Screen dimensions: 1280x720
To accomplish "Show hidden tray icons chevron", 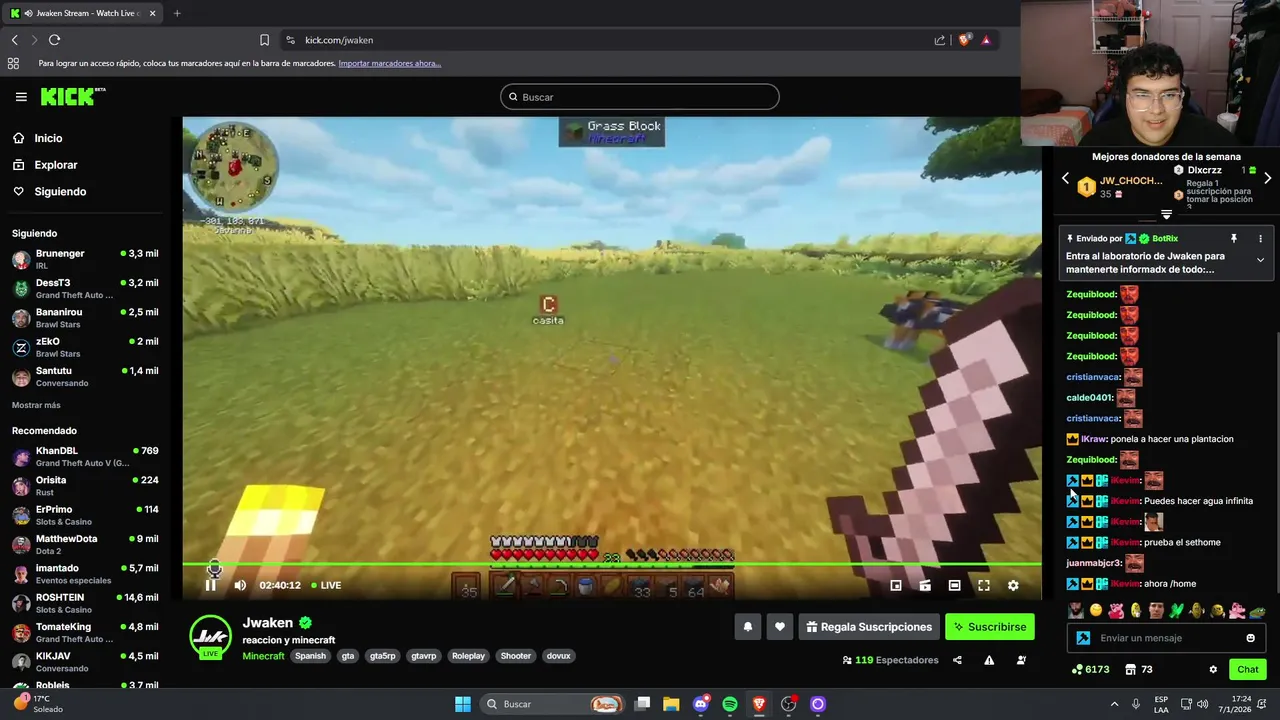I will point(1115,704).
